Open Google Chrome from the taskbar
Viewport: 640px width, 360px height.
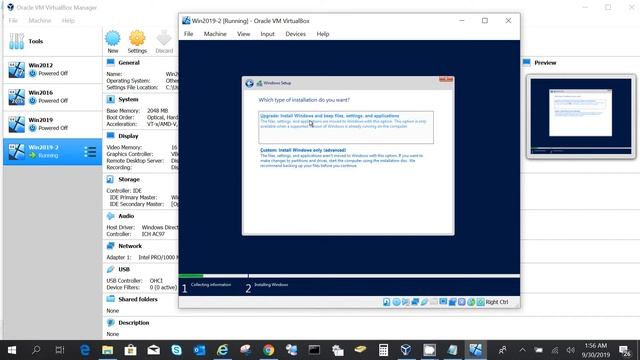268,350
